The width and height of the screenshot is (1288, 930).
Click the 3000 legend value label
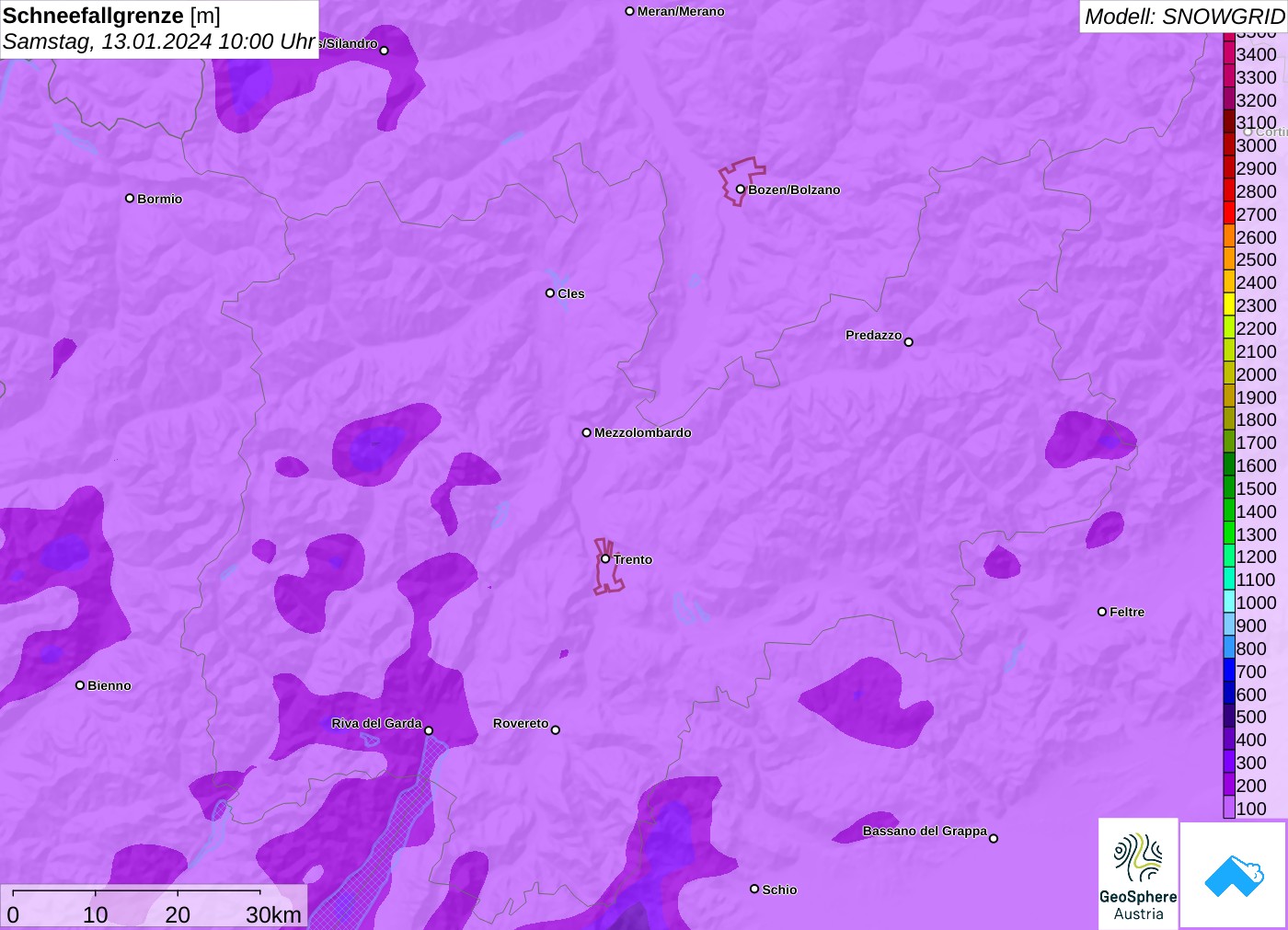(x=1256, y=145)
